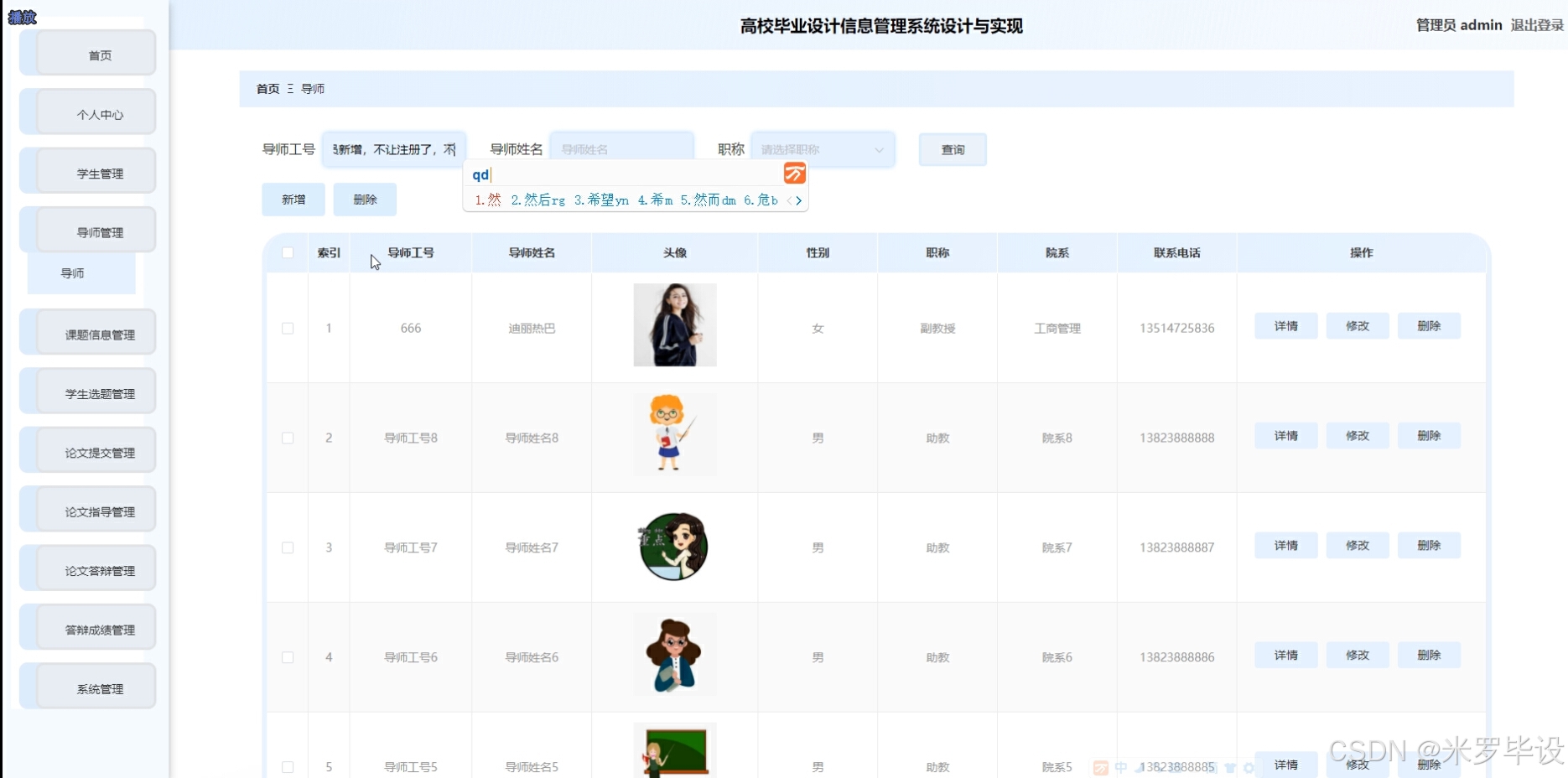Click 修改 for 导师姓名7 row

(1358, 546)
